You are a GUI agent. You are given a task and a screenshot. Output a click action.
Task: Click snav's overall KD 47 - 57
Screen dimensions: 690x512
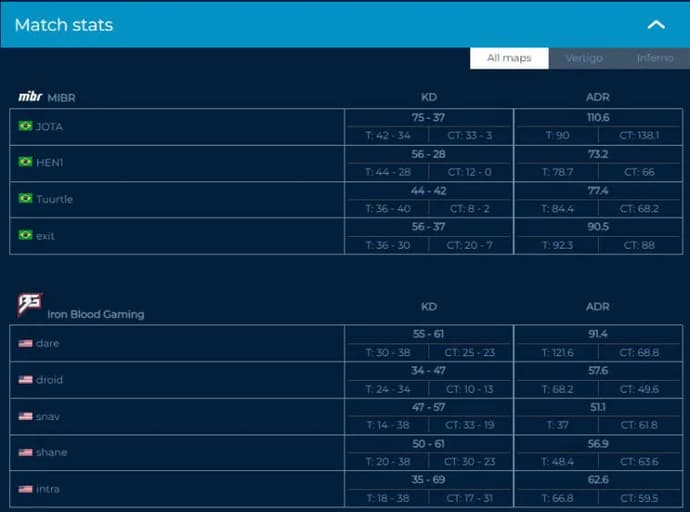[428, 407]
